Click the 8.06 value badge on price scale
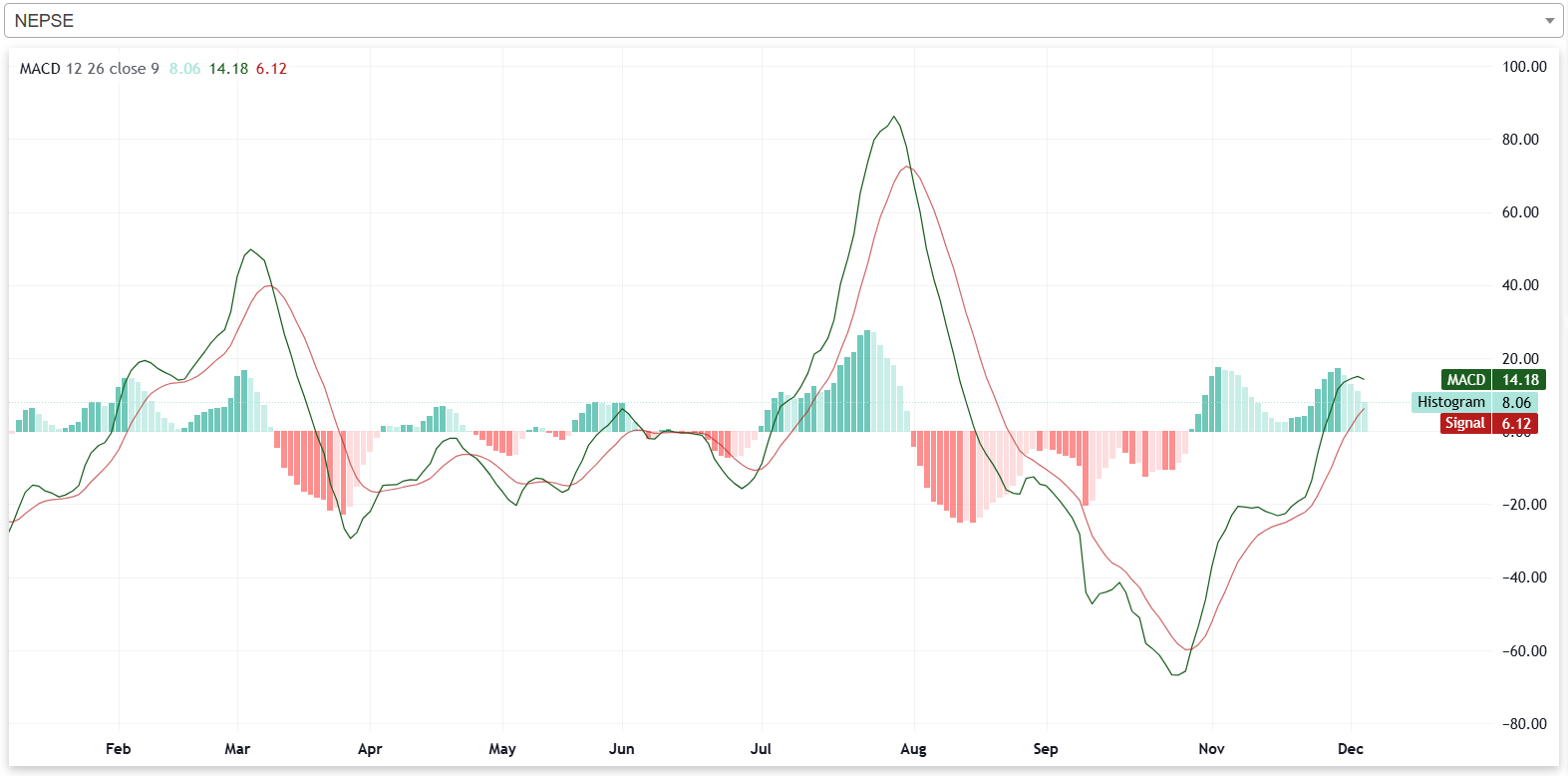The image size is (1568, 776). pos(1516,402)
